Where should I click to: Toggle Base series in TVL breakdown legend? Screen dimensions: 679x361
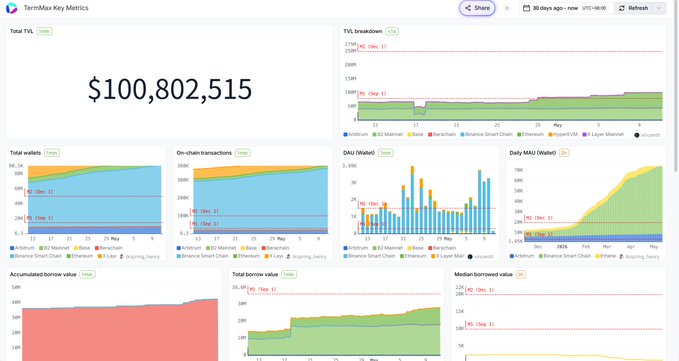(415, 135)
